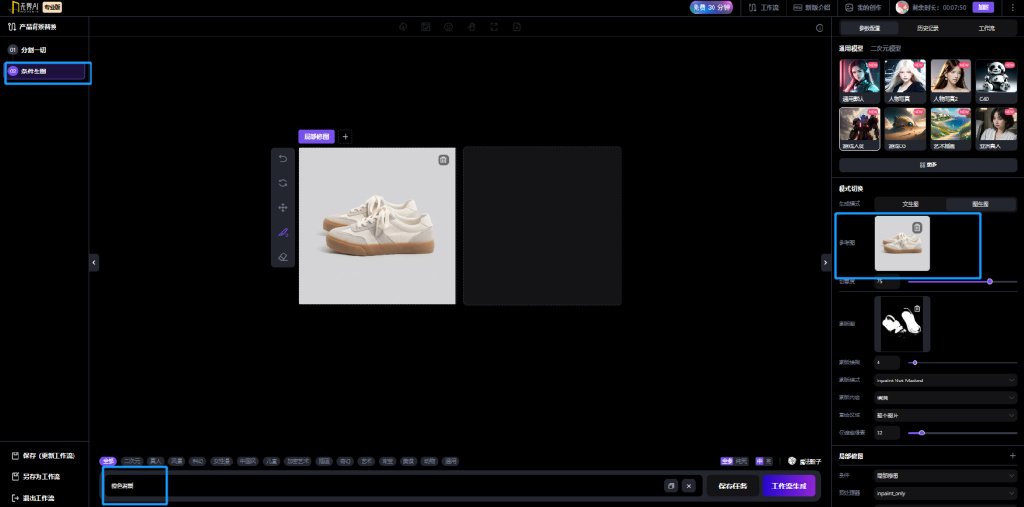
Task: Click the undo arrow in the canvas toolbar
Action: (283, 159)
